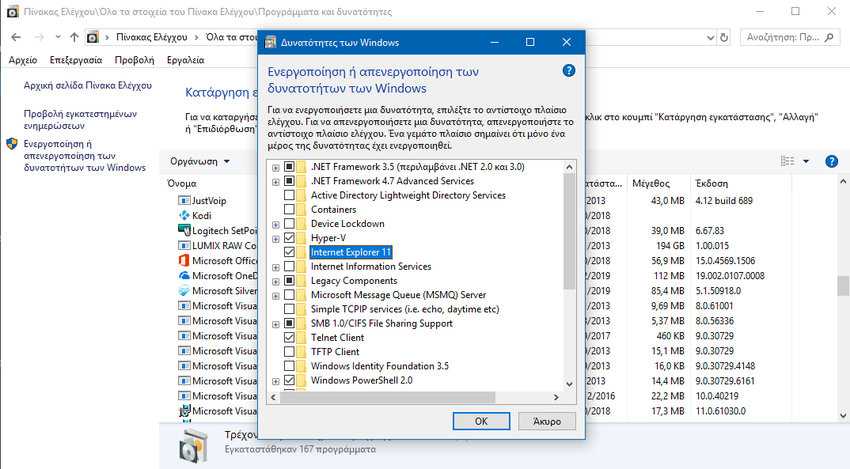Image resolution: width=850 pixels, height=469 pixels.
Task: Expand SMB 1.0/CIFS File Sharing Support node
Action: [275, 324]
